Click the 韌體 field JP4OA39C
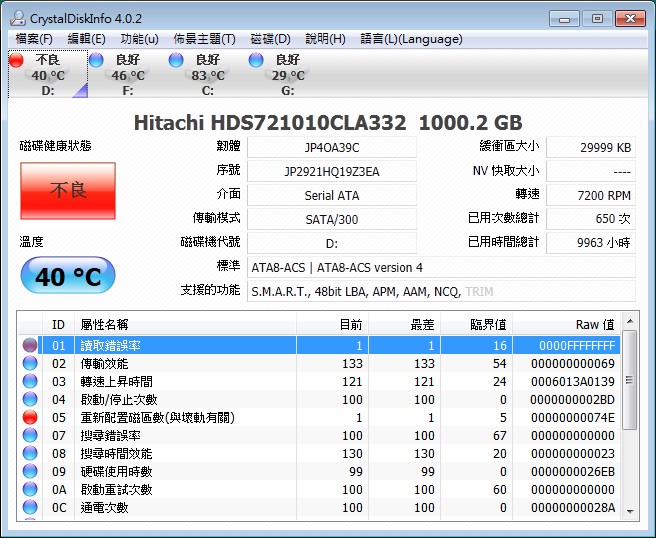Viewport: 656px width, 538px height. point(332,147)
